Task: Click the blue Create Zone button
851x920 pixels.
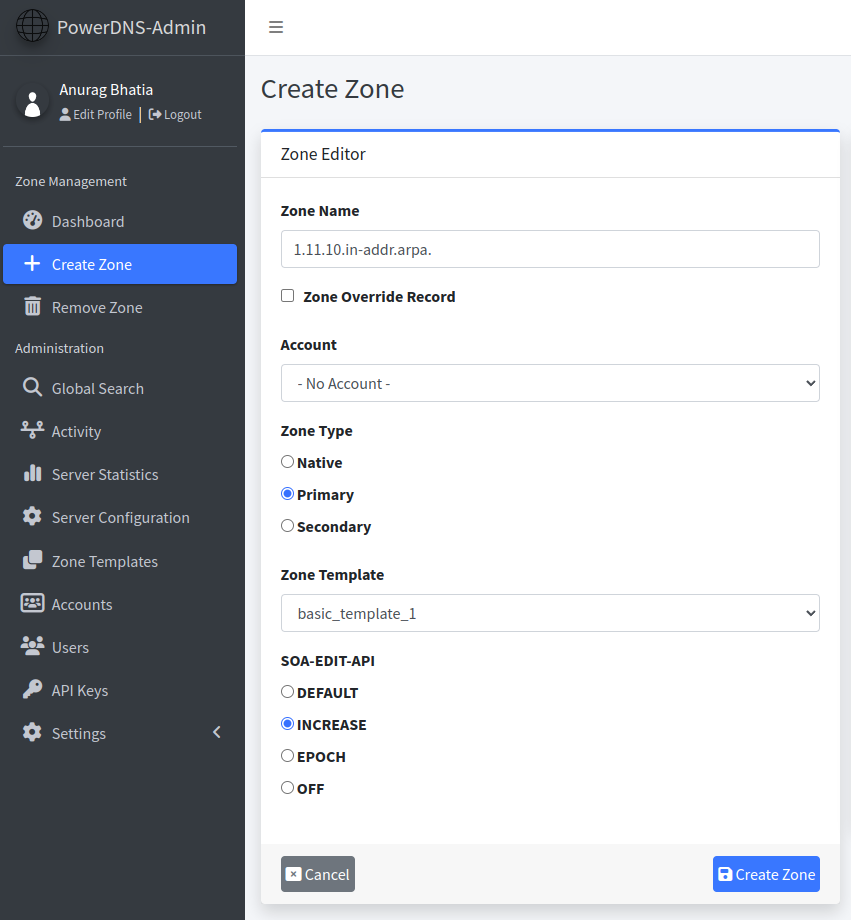Action: [x=766, y=874]
